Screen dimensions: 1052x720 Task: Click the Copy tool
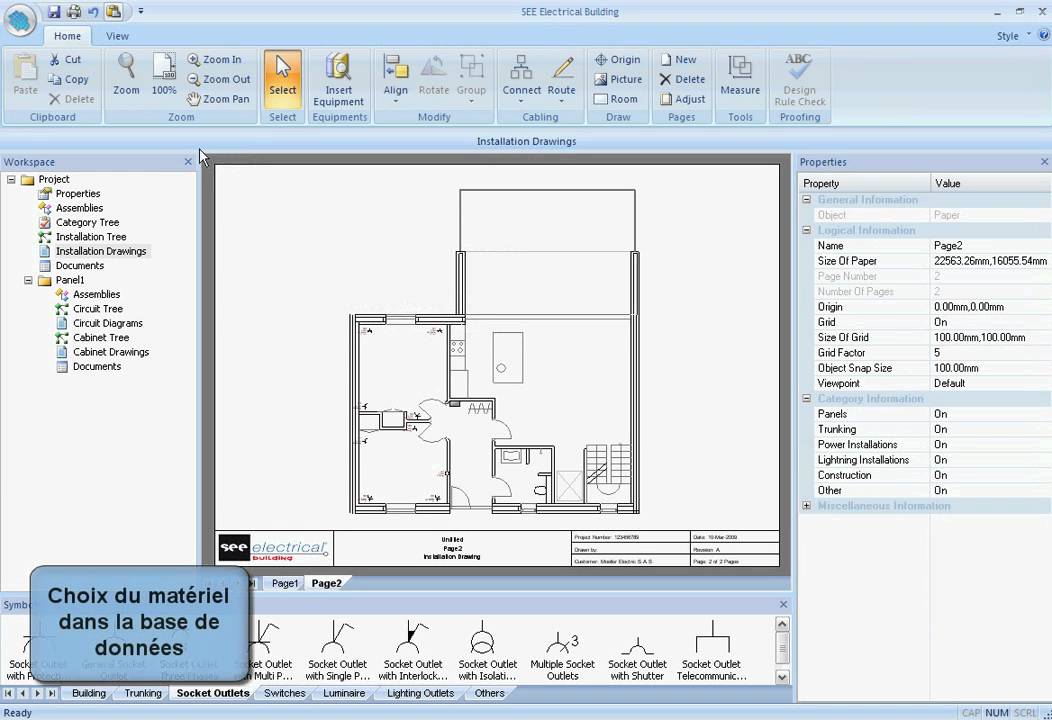[x=68, y=79]
